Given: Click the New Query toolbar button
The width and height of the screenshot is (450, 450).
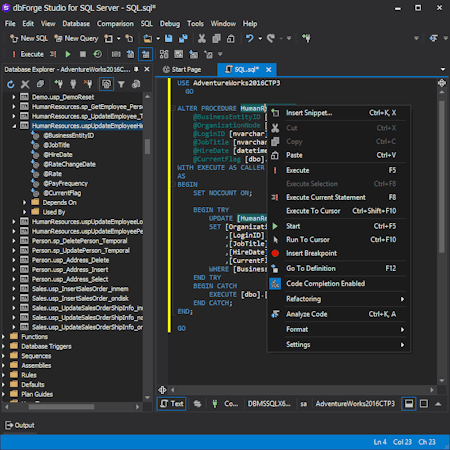Looking at the screenshot, I should [76, 39].
